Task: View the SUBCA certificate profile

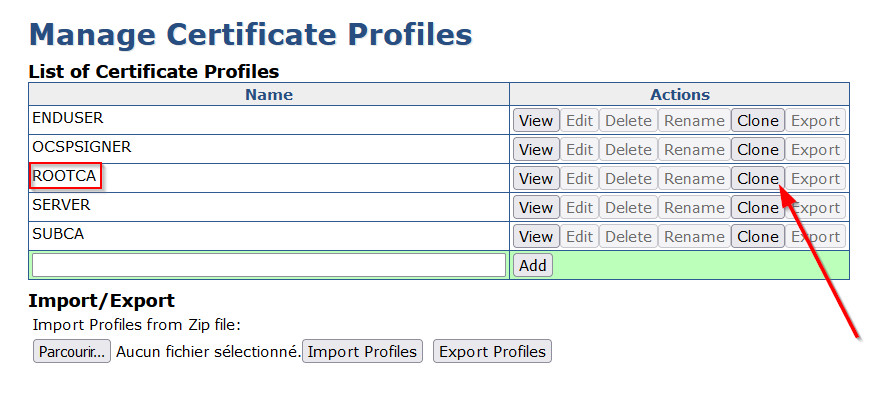Action: (536, 236)
